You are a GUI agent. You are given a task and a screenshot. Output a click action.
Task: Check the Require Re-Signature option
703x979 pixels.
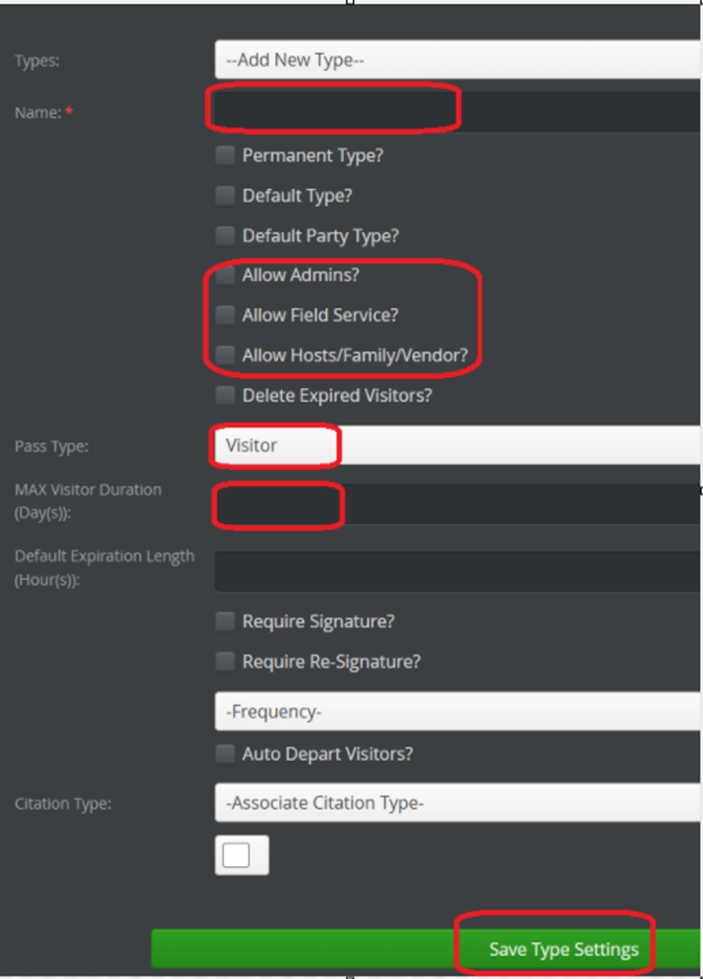(225, 661)
